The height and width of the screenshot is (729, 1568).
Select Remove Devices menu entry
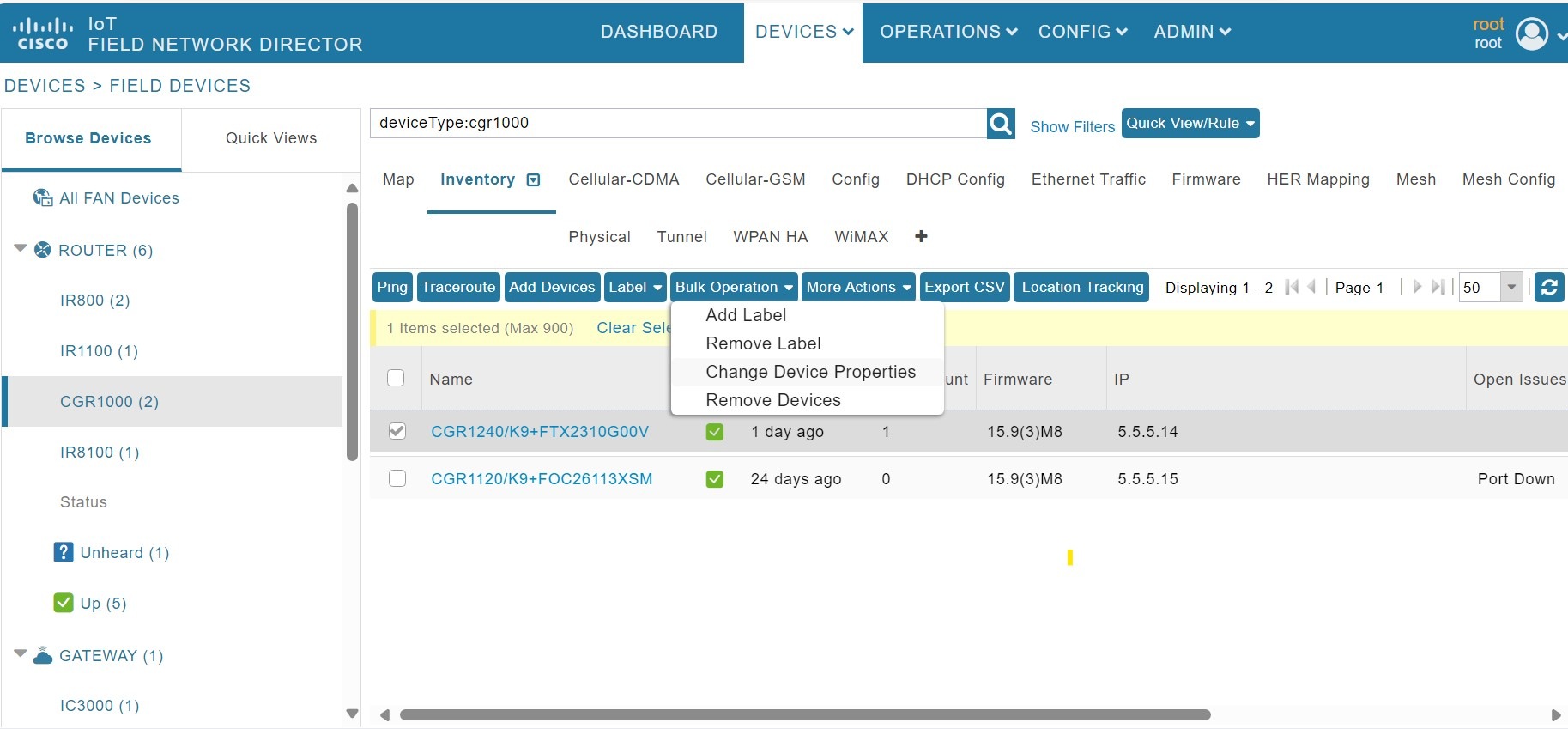coord(772,400)
